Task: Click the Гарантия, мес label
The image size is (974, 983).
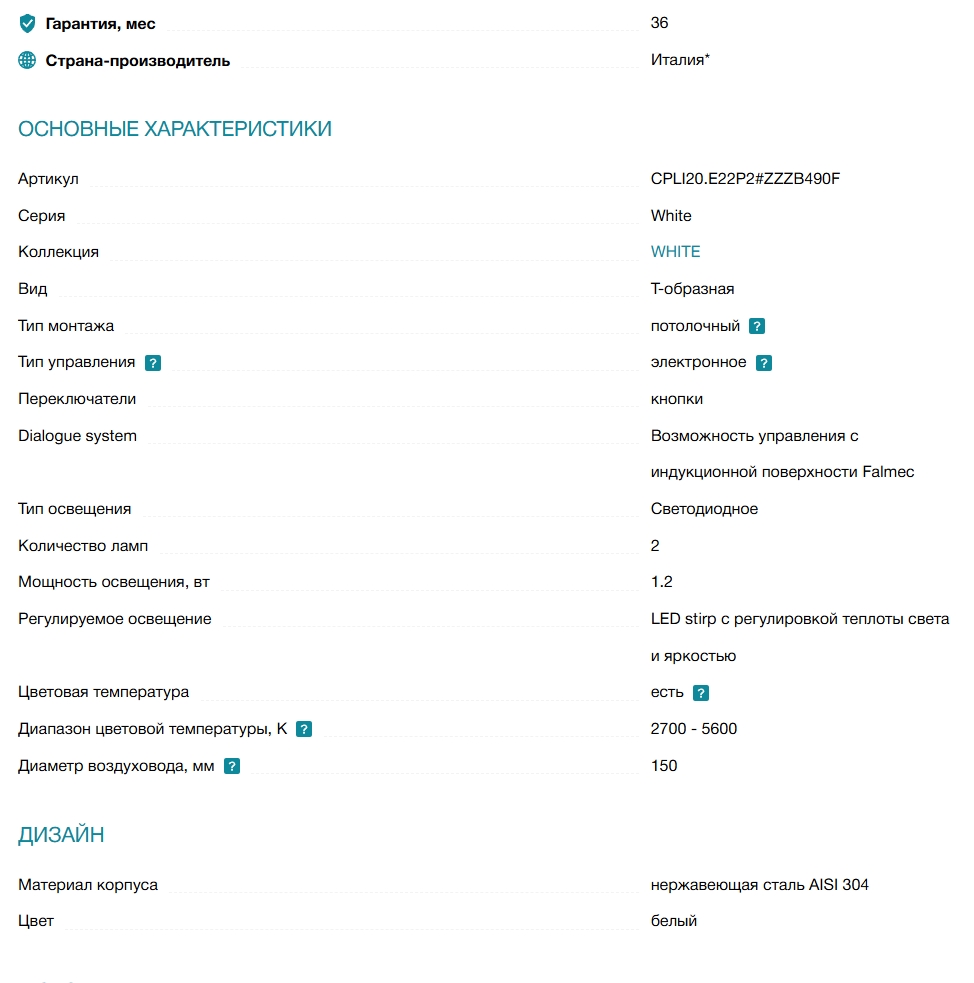Action: tap(100, 24)
